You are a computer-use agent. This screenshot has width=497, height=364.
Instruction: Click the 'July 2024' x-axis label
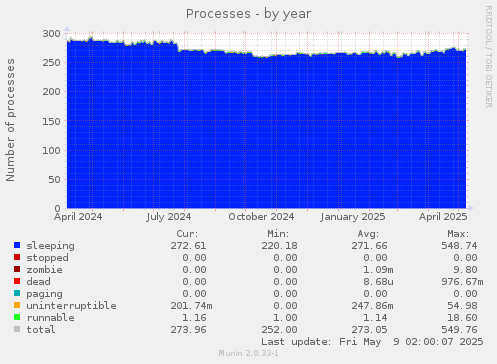169,217
